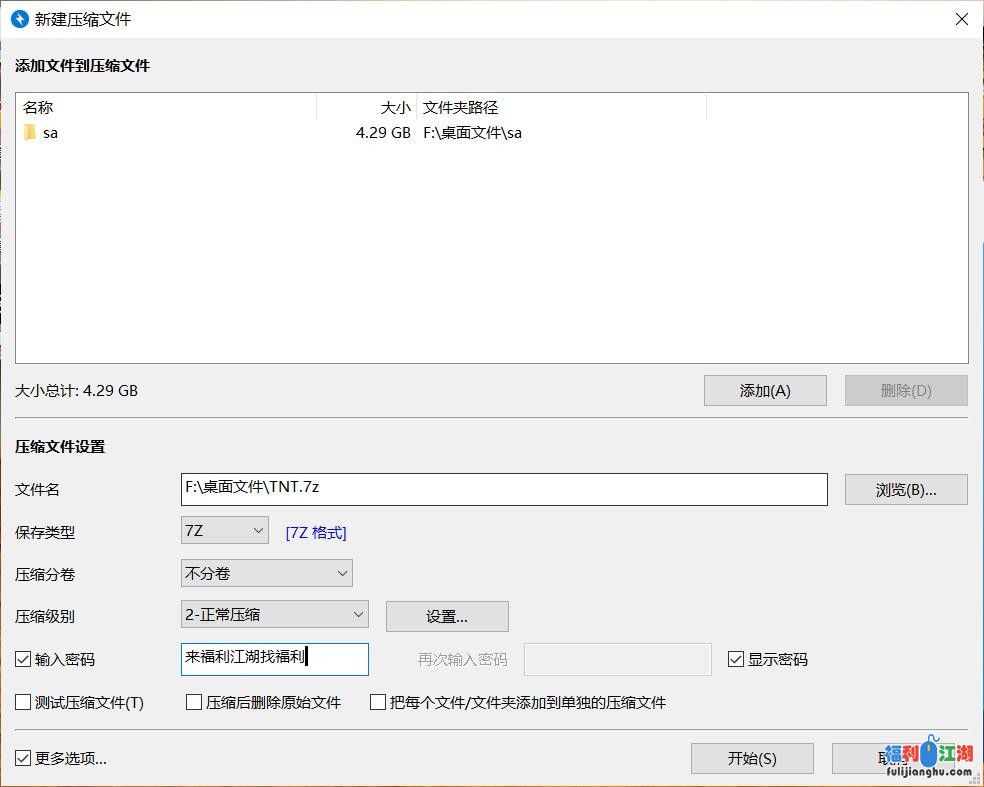Click the yellow folder icon next to sa
The height and width of the screenshot is (787, 984).
point(29,132)
